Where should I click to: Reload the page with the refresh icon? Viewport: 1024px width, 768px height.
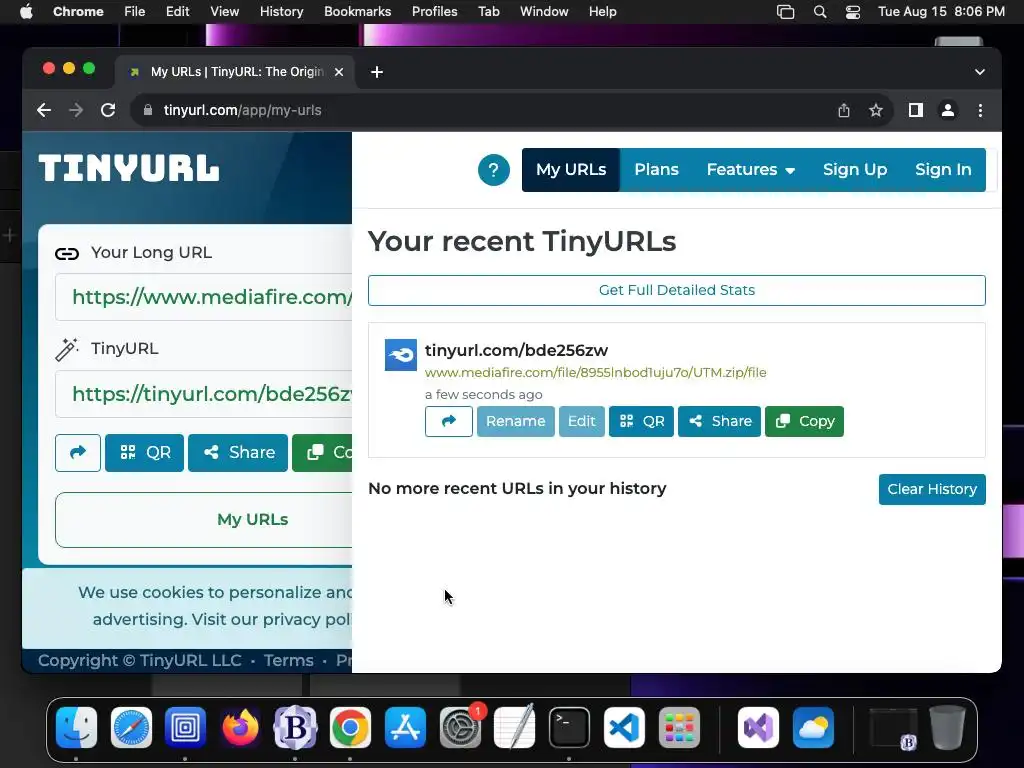coord(108,110)
